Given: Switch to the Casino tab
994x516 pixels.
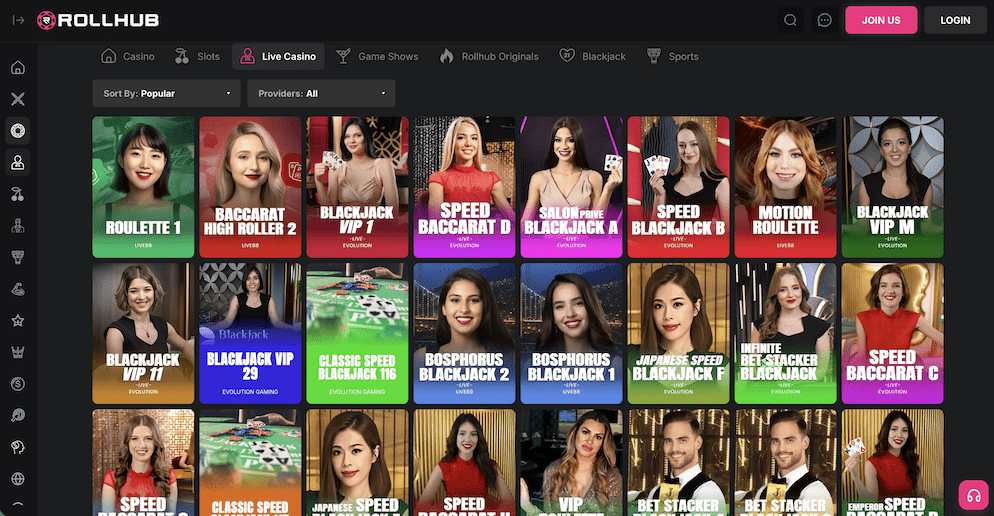Looking at the screenshot, I should [x=127, y=56].
